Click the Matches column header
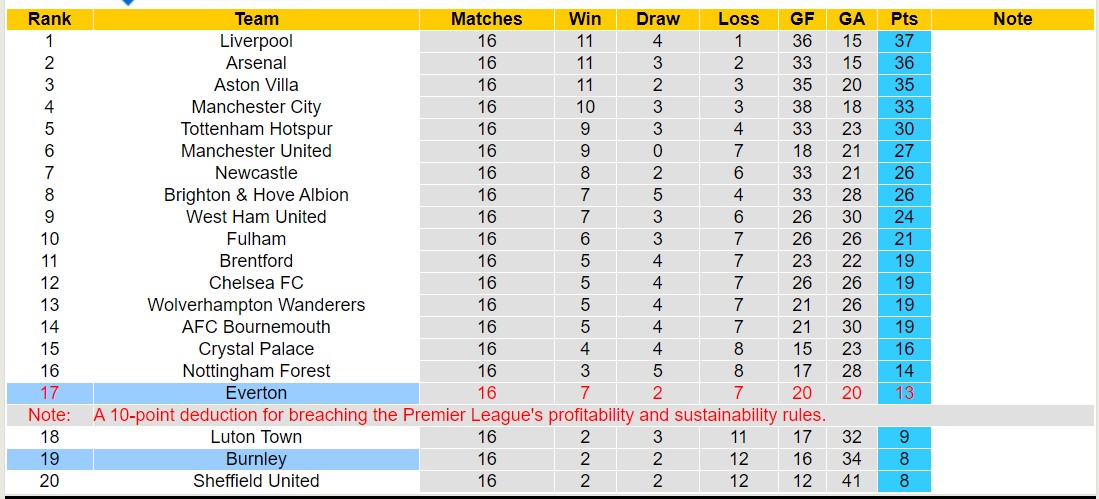1099x499 pixels. [x=486, y=19]
